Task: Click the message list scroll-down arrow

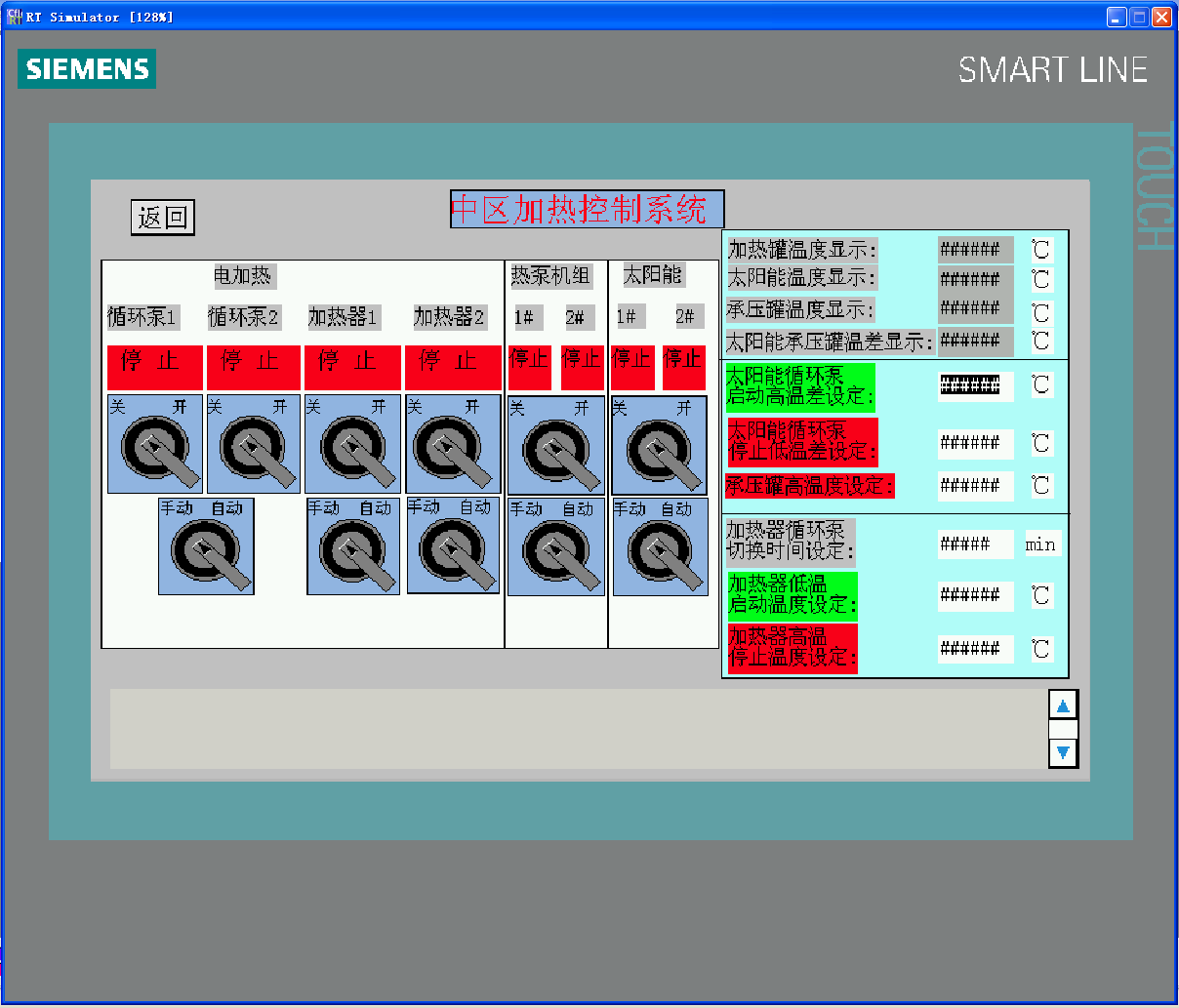Action: coord(1063,751)
